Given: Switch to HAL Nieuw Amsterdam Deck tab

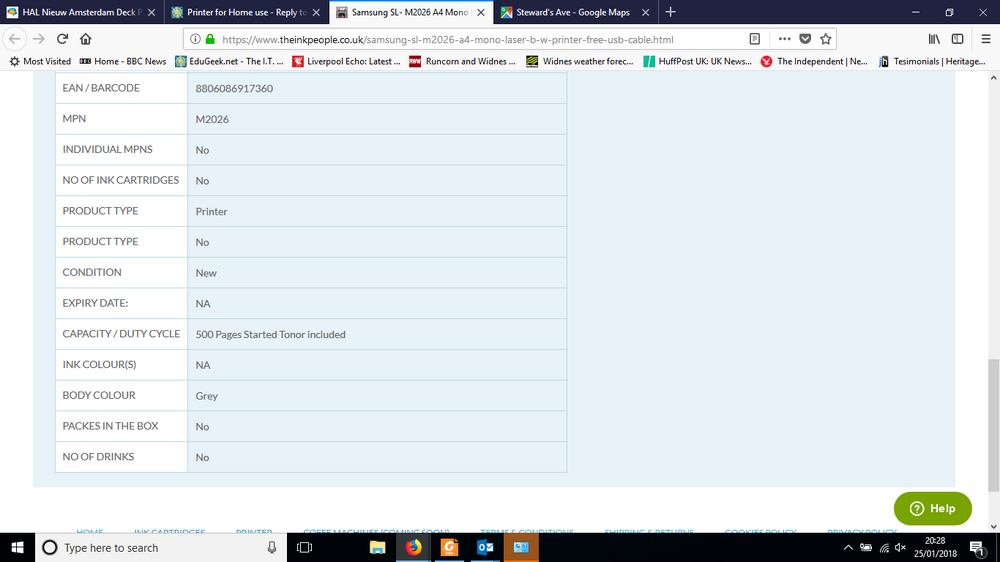Looking at the screenshot, I should tap(82, 12).
